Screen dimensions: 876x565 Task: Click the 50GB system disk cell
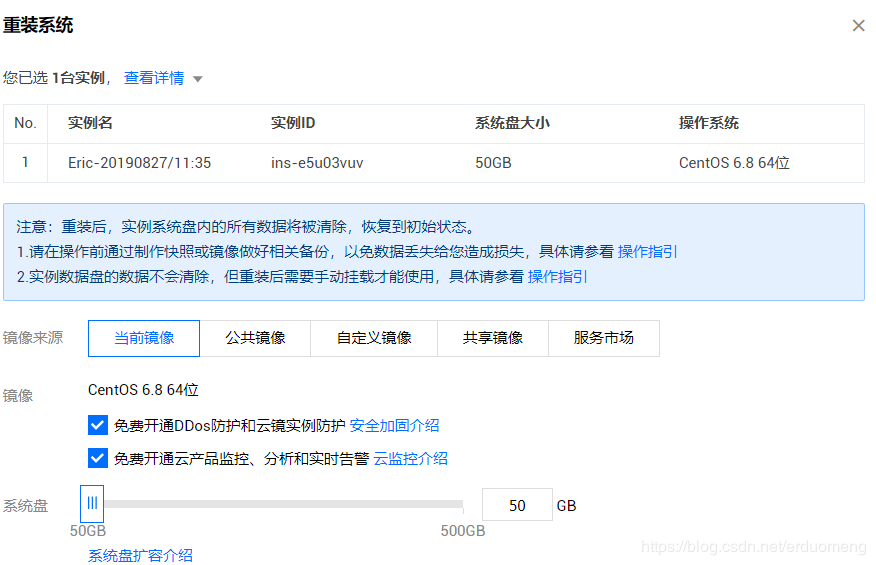tap(493, 163)
